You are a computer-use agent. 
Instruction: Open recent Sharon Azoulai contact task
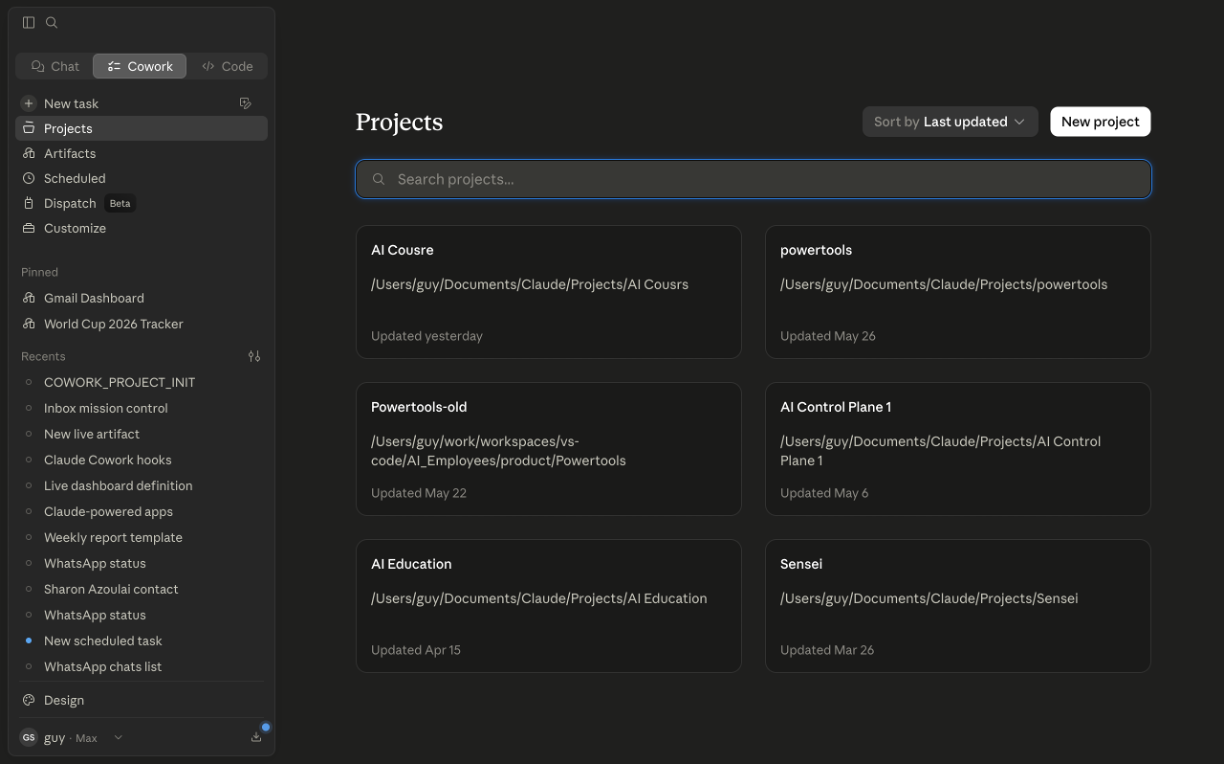[141, 589]
